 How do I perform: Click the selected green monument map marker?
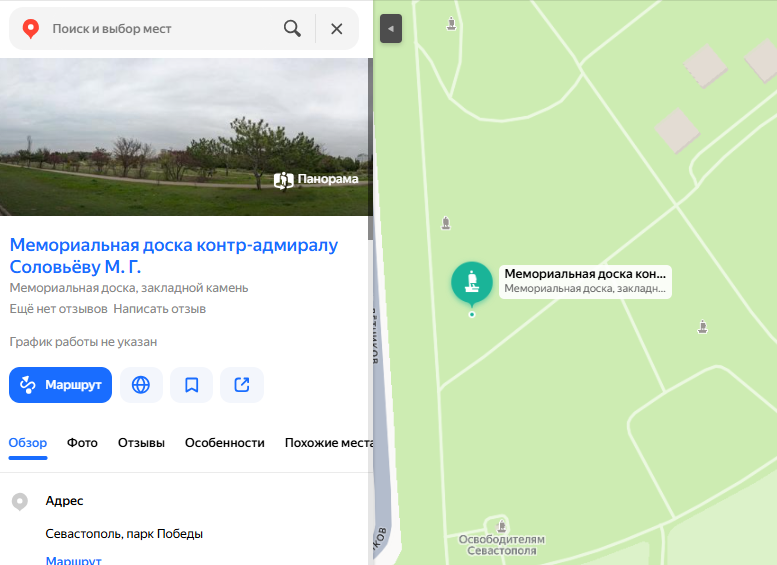tap(472, 282)
